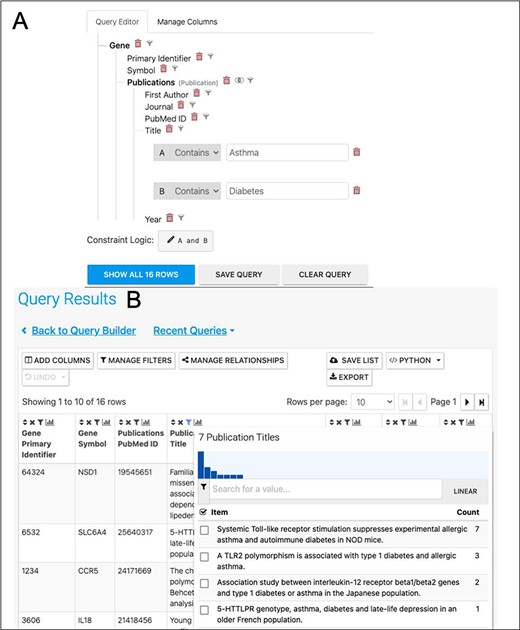
Task: Delete the Title attribute
Action: 169,129
